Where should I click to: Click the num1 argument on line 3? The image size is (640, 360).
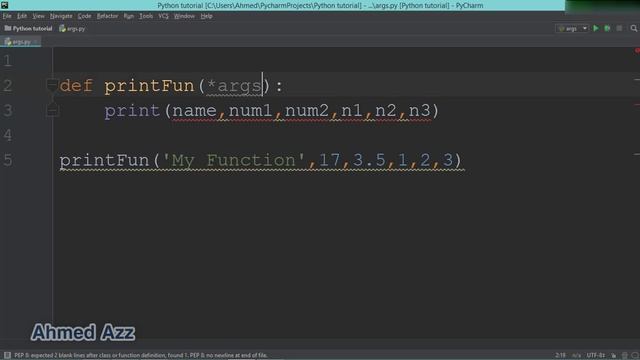click(250, 111)
